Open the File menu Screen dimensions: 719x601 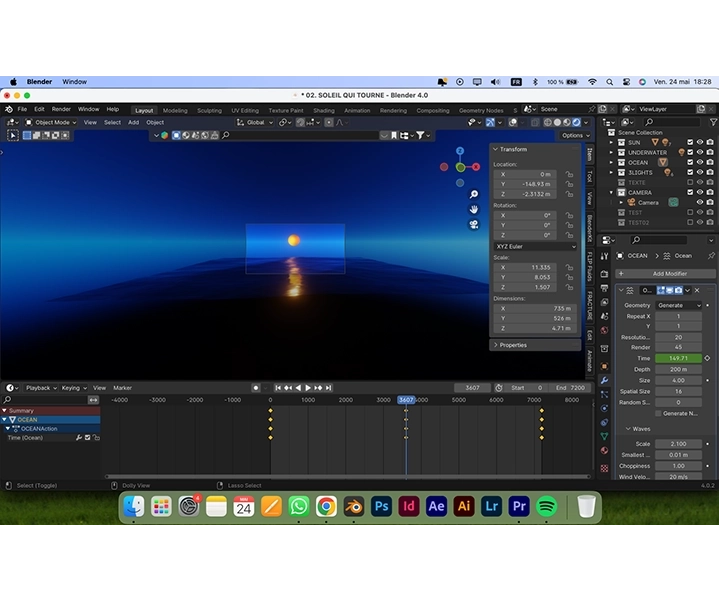(22, 109)
